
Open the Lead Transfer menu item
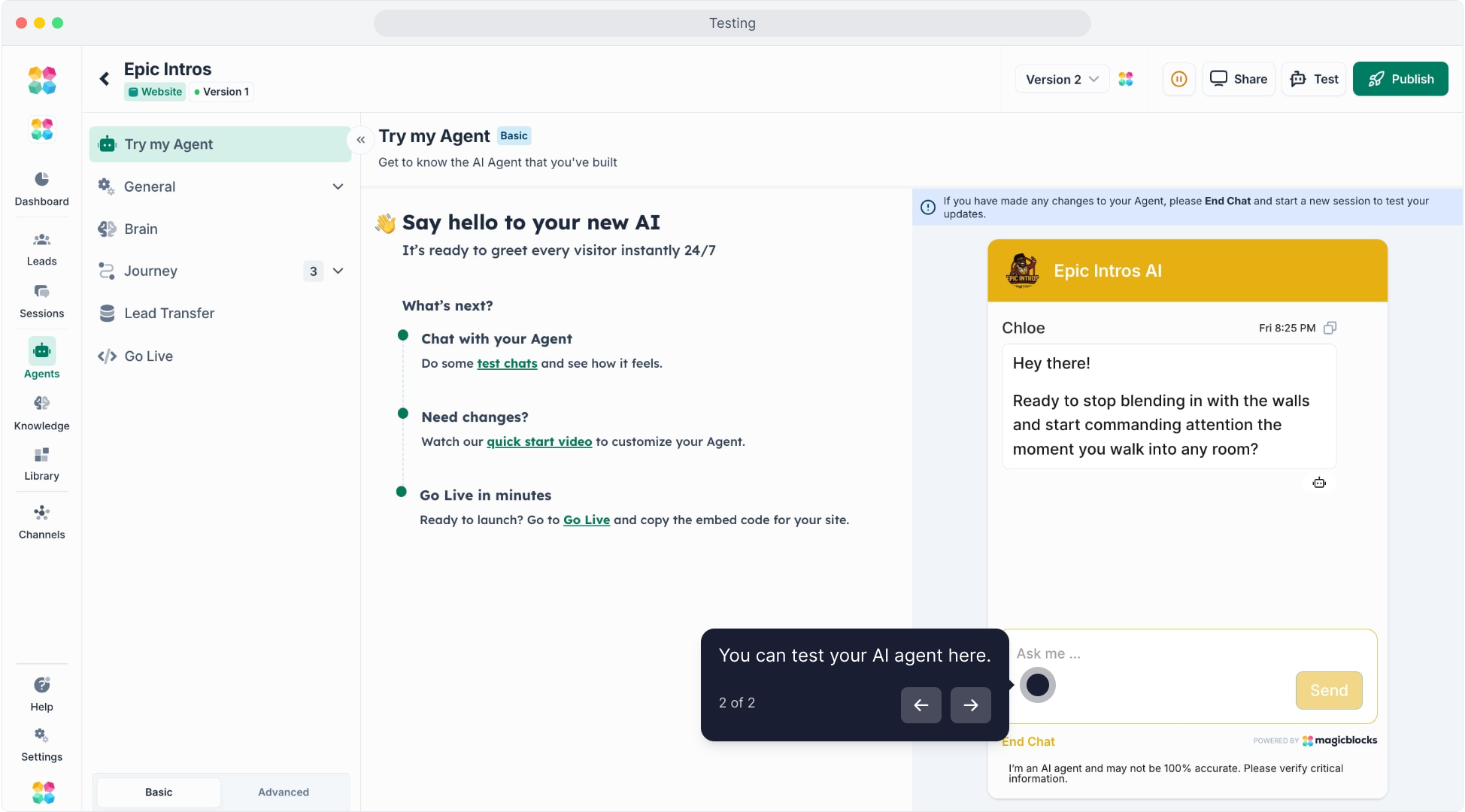click(169, 313)
